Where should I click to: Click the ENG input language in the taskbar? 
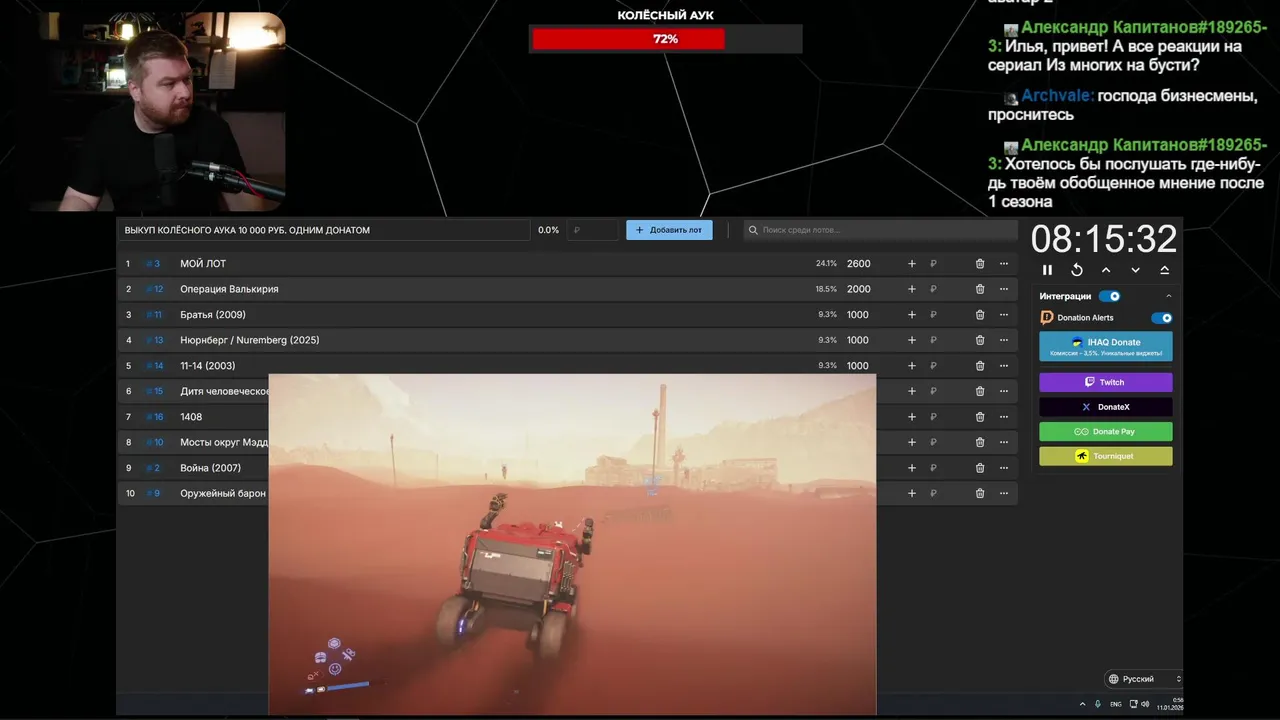[1116, 704]
